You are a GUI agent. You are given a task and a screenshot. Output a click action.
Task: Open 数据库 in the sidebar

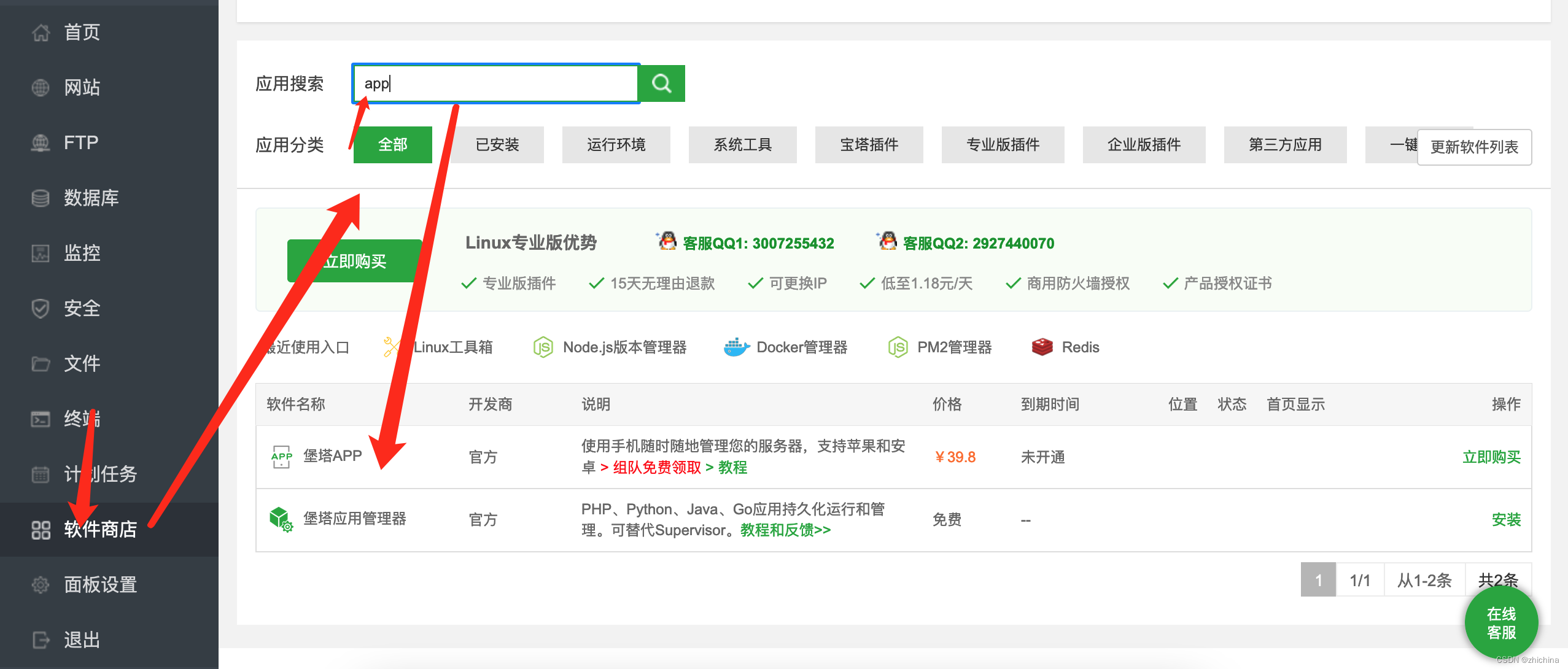tap(91, 198)
